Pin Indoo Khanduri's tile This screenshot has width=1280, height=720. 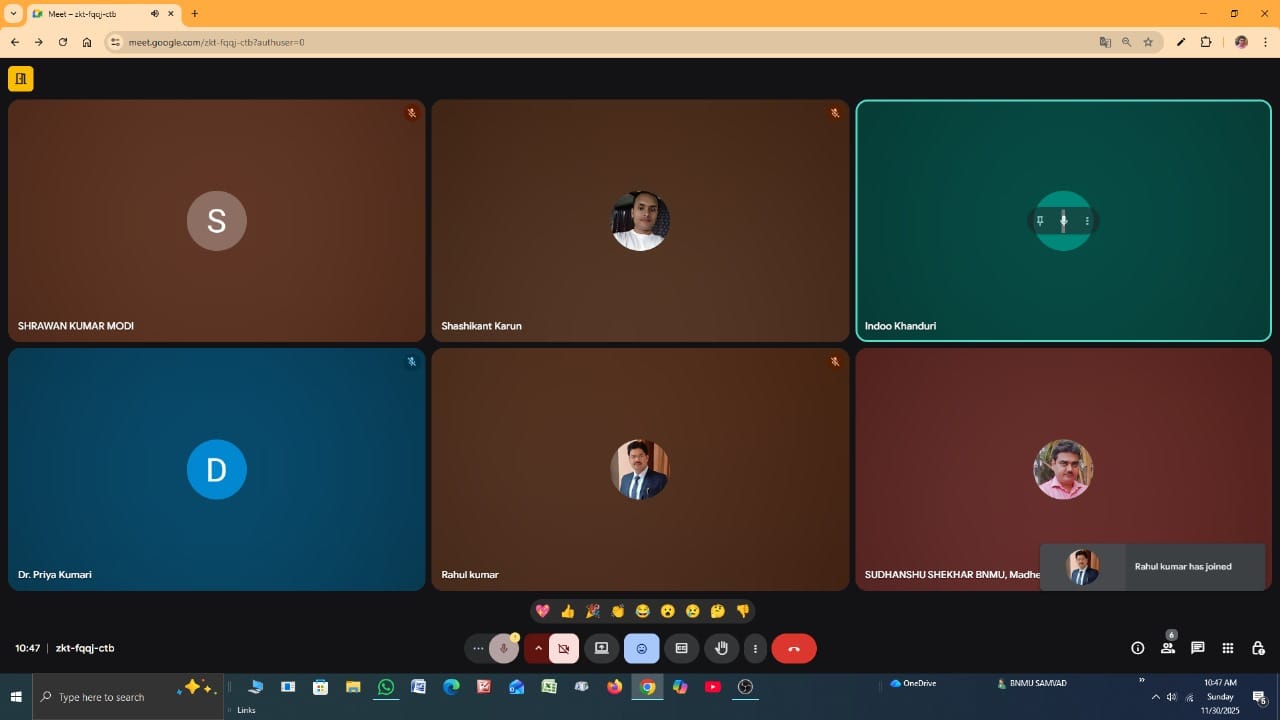pos(1040,221)
